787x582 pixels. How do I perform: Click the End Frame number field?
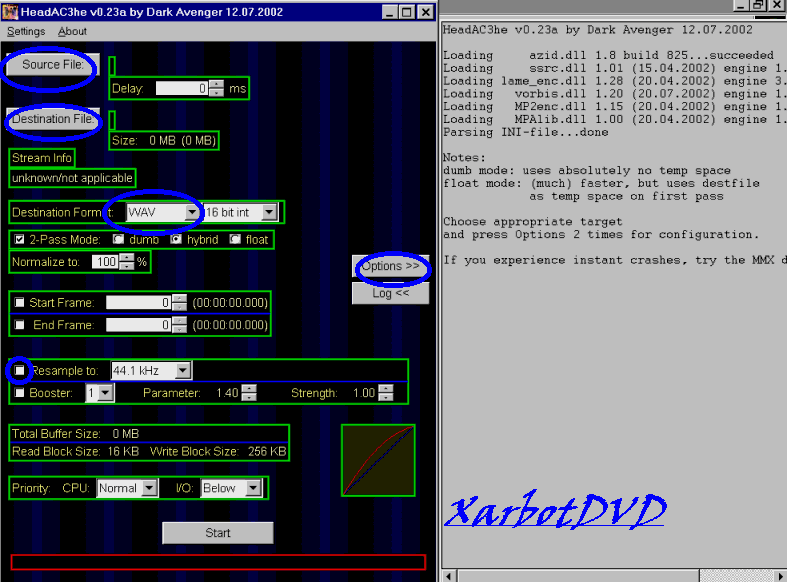click(x=139, y=325)
